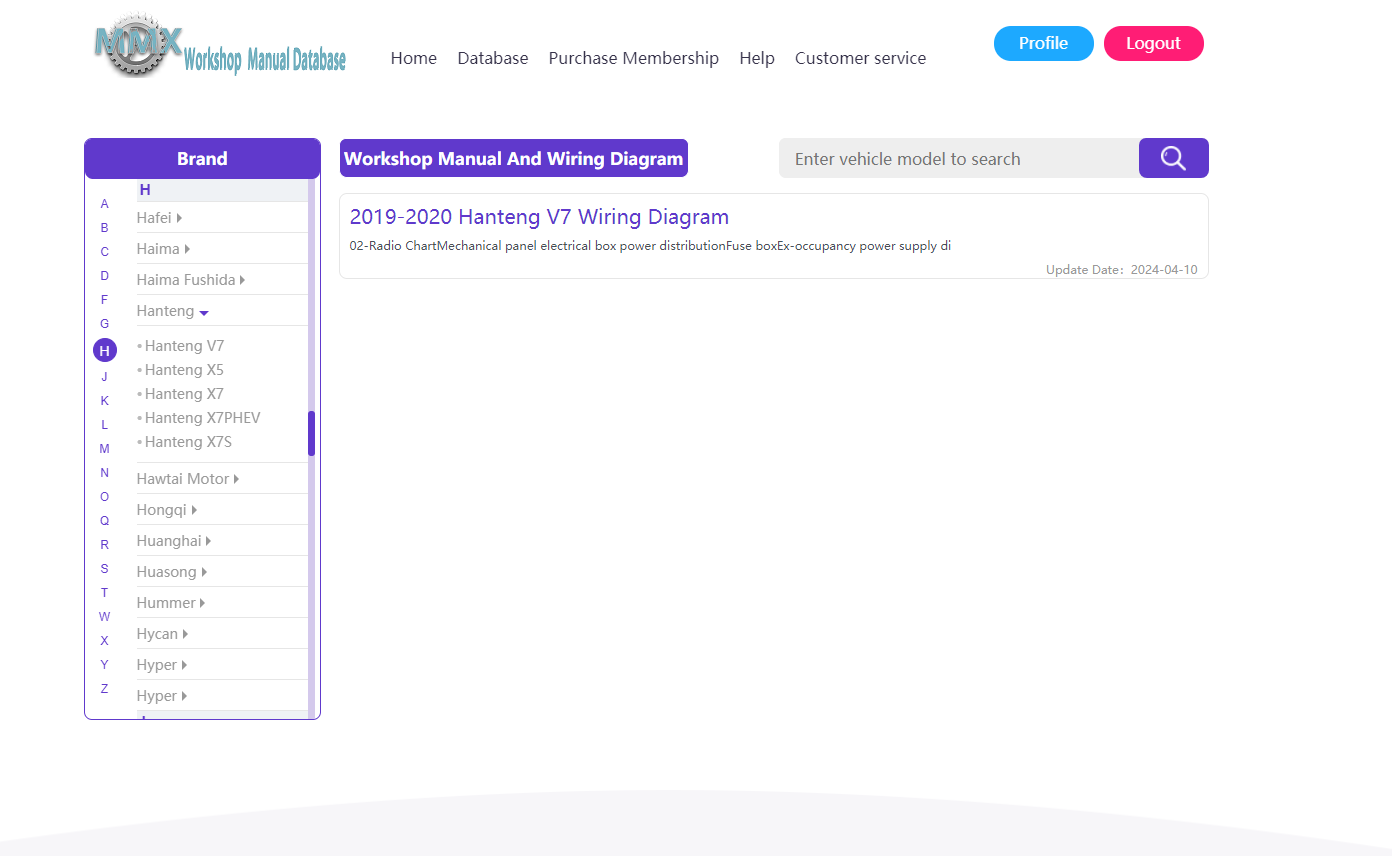The width and height of the screenshot is (1392, 856).
Task: Open Purchase Membership in the navigation
Action: click(634, 58)
